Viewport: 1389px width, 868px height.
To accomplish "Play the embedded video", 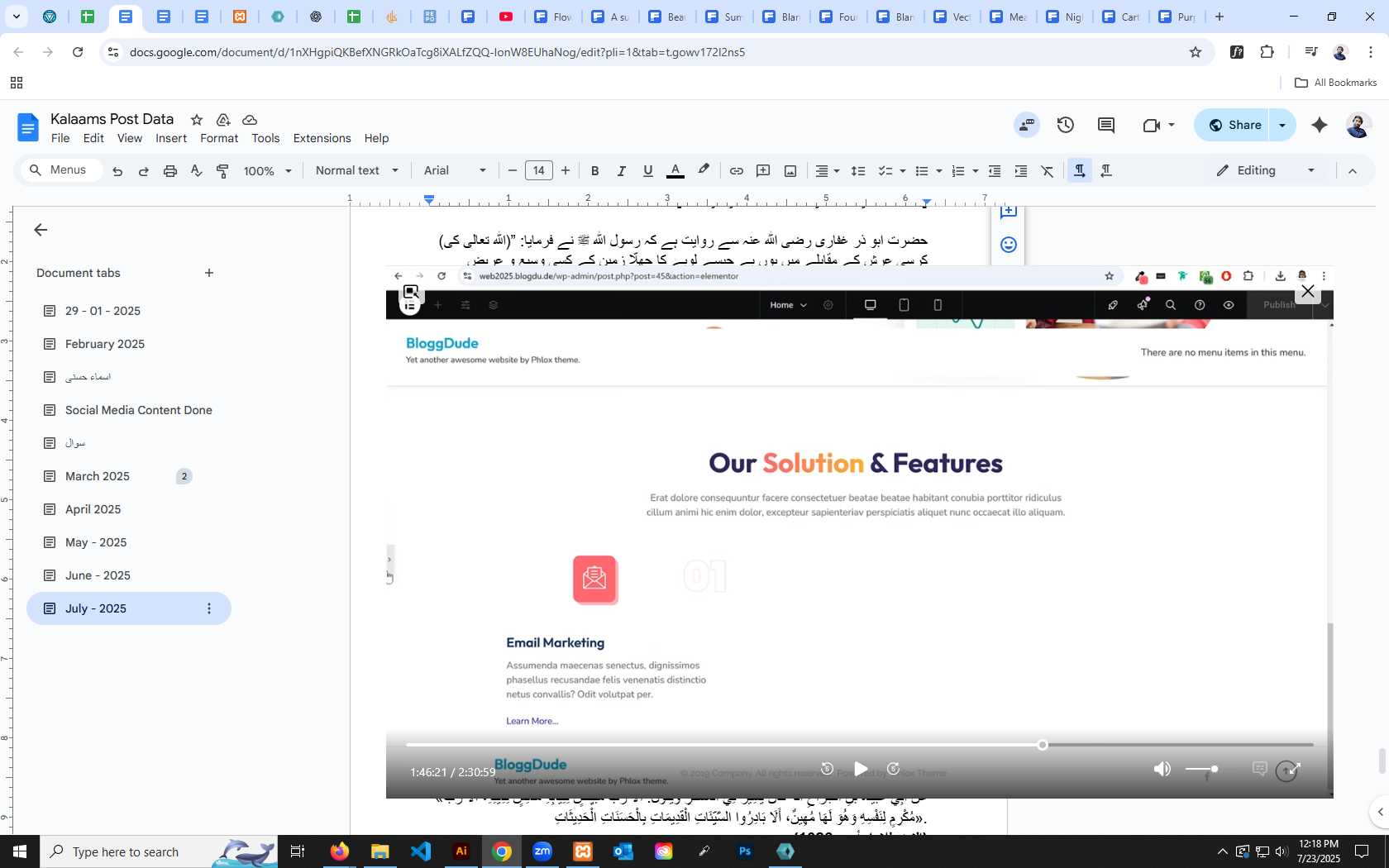I will [x=861, y=769].
